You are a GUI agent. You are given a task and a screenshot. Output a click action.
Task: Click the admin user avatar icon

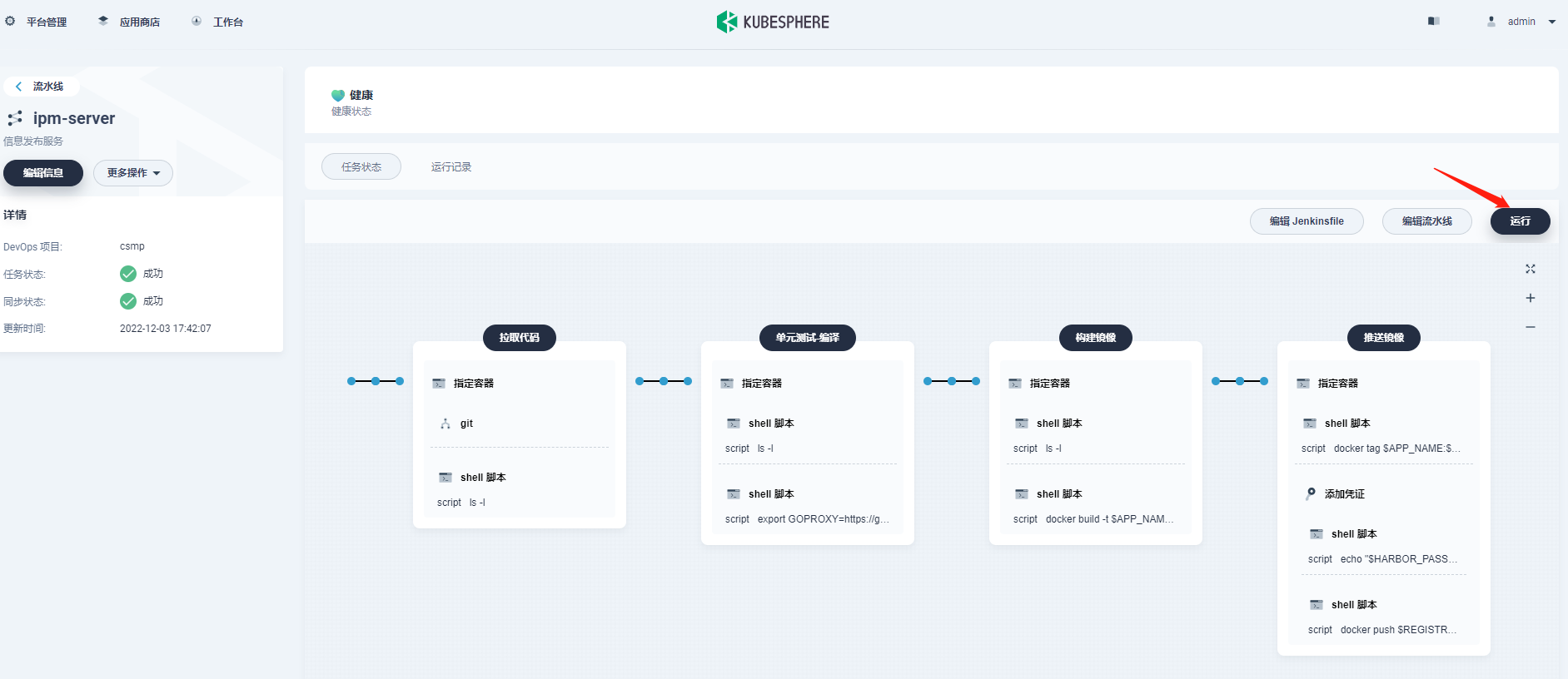tap(1491, 22)
